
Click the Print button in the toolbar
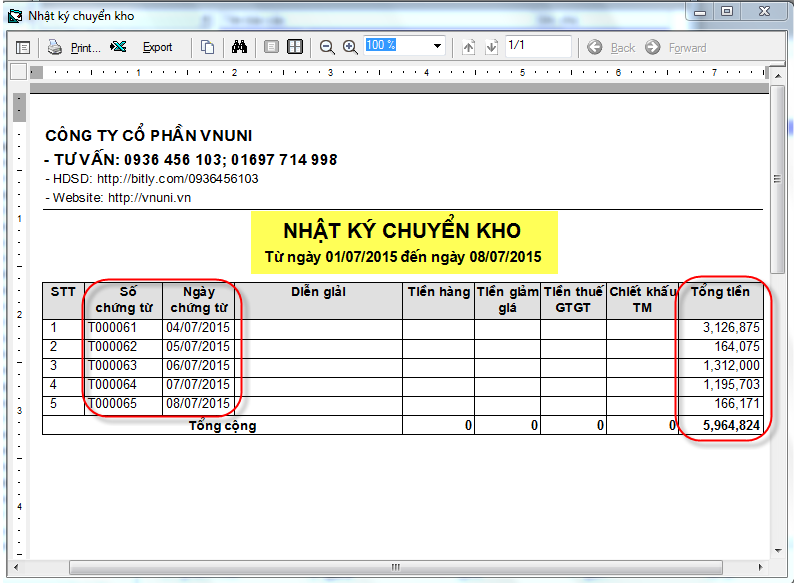[74, 47]
